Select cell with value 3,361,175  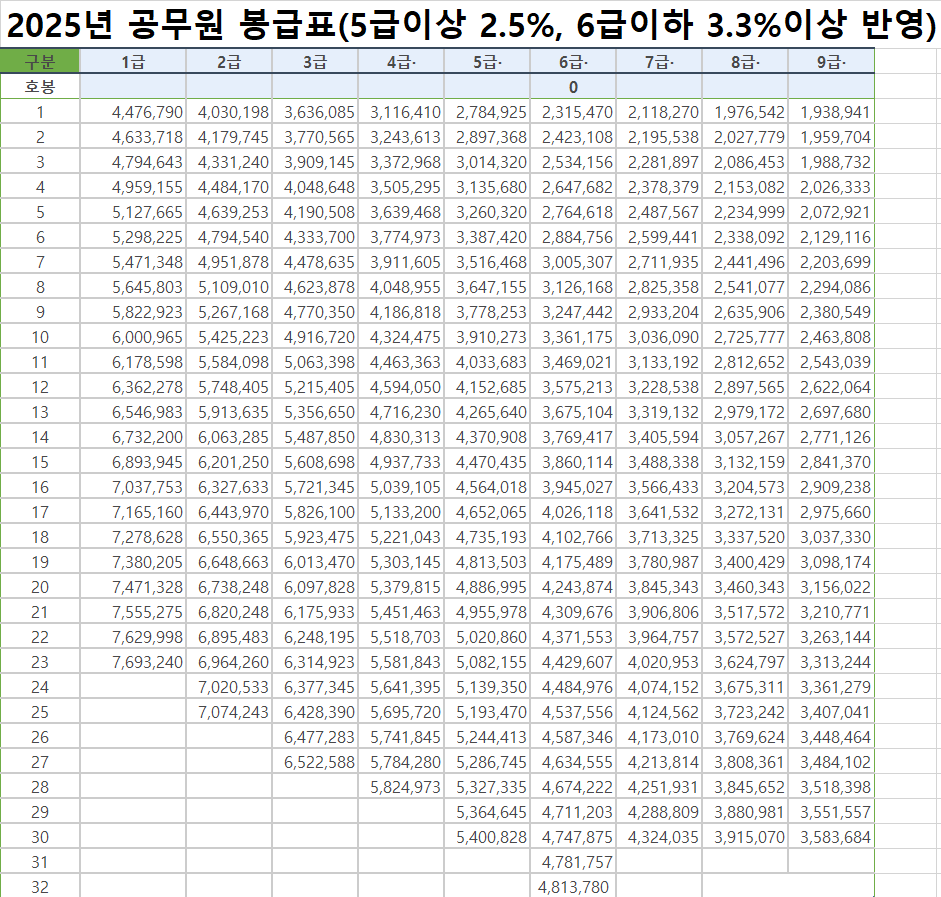click(573, 337)
